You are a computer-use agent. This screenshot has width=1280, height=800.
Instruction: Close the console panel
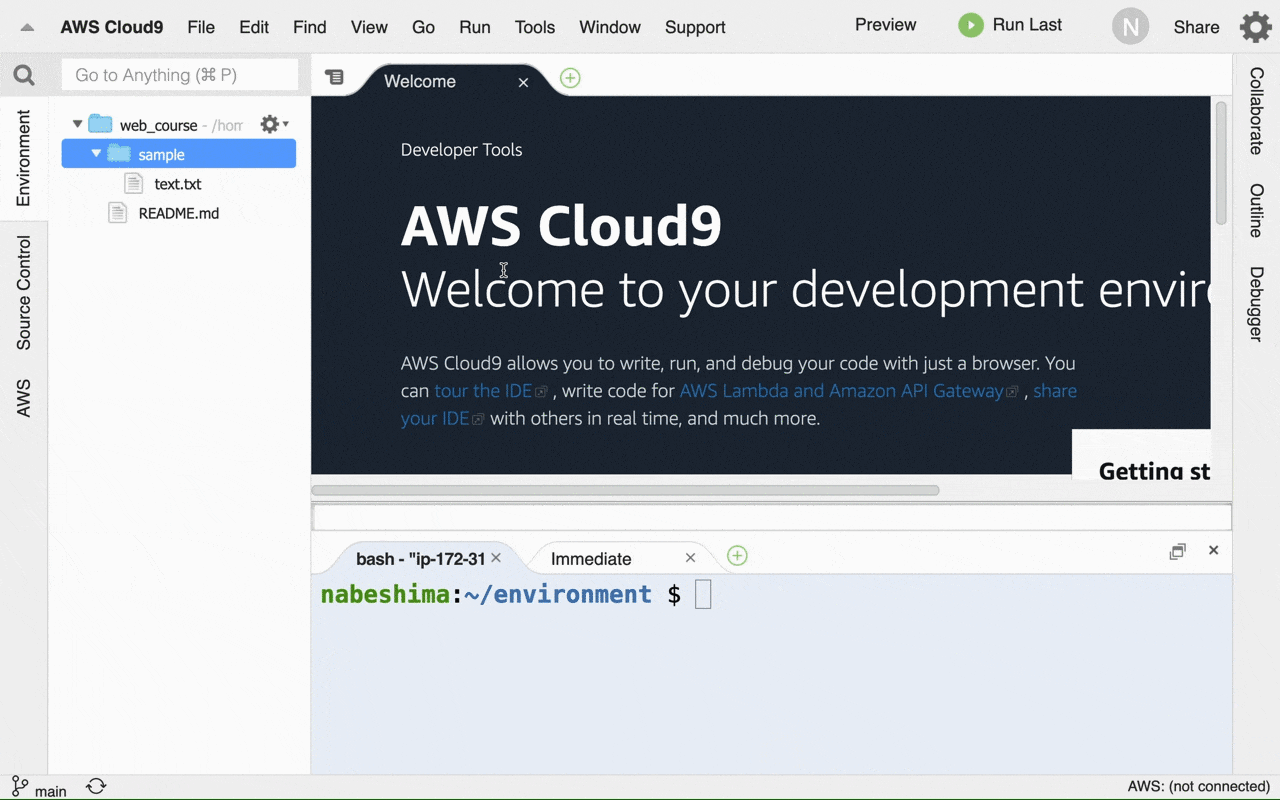coord(1213,550)
